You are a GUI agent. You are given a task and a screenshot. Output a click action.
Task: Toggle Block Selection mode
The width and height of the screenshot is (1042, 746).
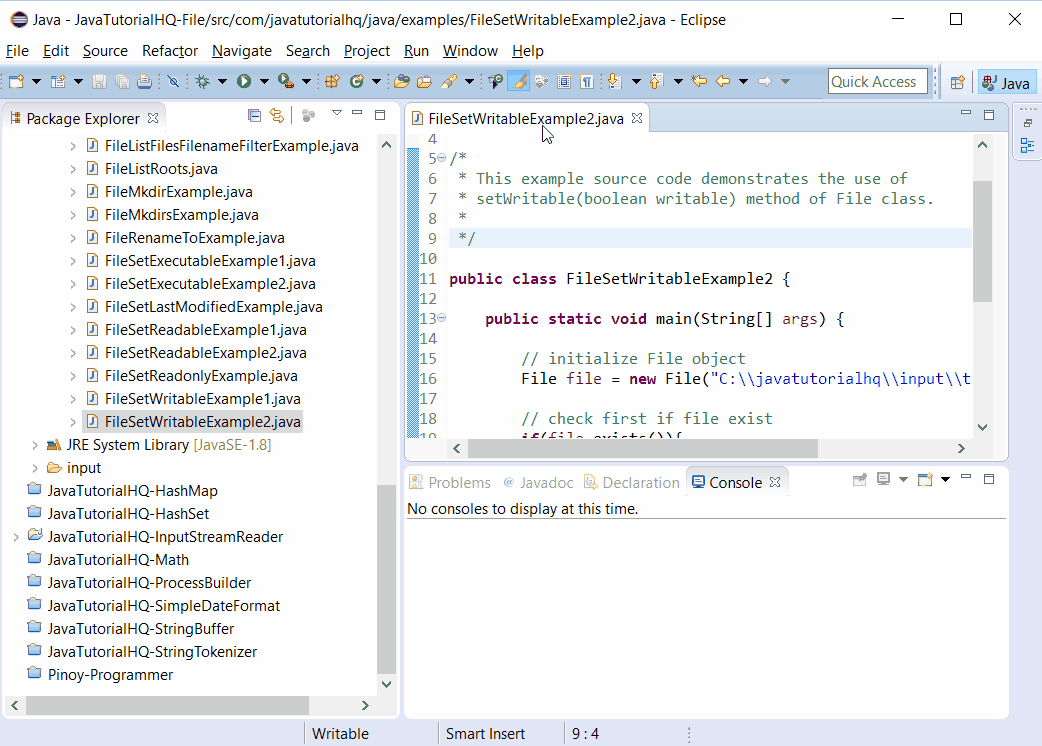(564, 82)
